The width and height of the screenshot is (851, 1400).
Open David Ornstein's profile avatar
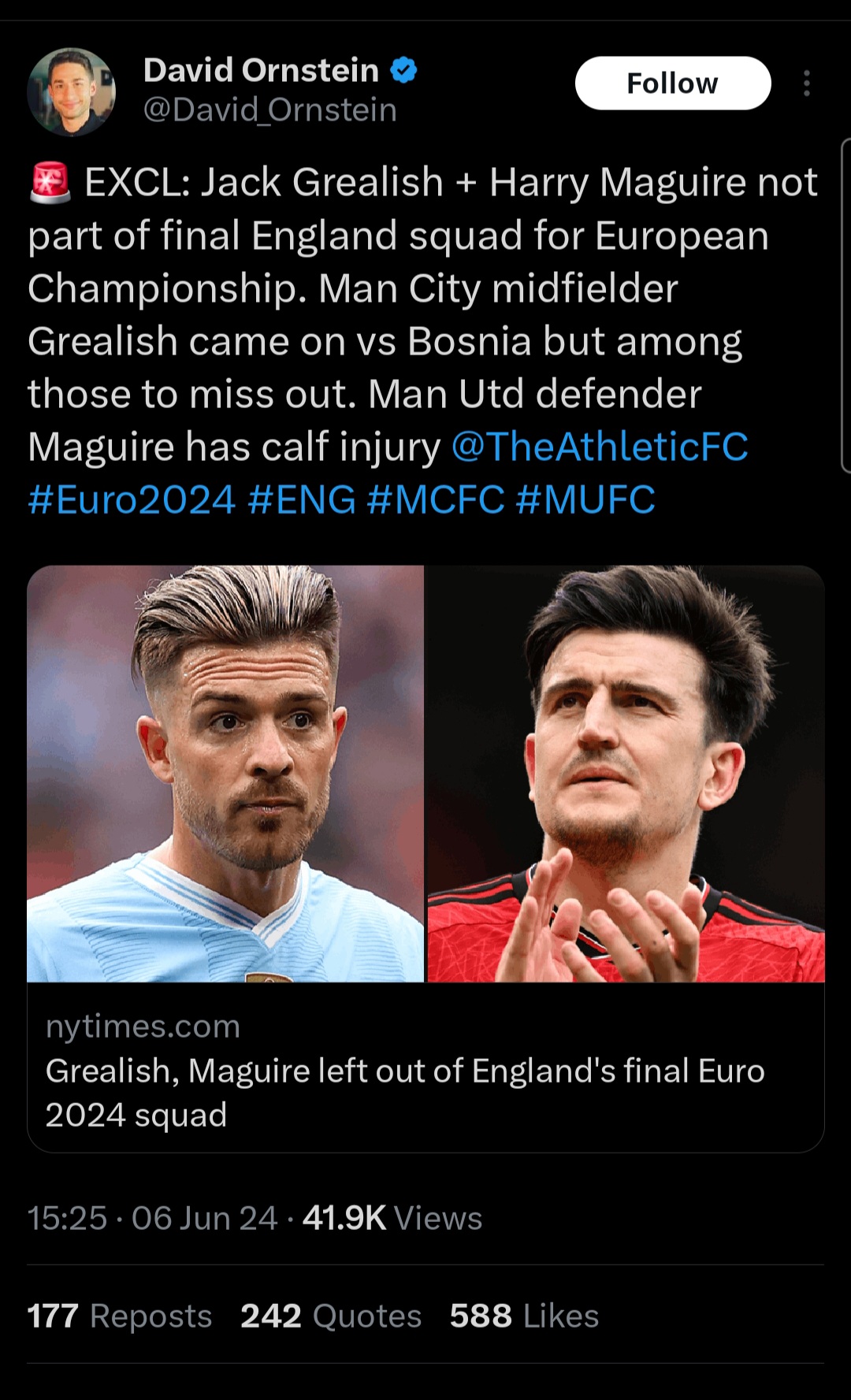click(x=72, y=92)
